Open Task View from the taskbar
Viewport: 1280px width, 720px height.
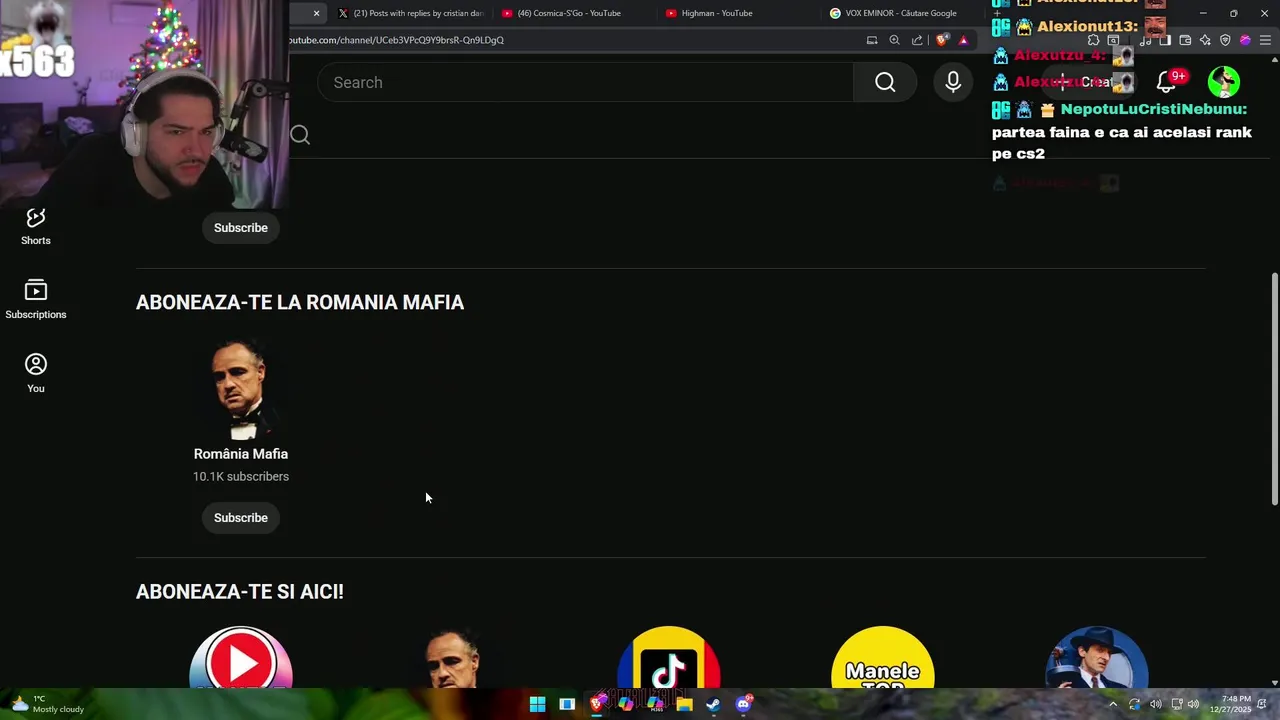[x=567, y=704]
